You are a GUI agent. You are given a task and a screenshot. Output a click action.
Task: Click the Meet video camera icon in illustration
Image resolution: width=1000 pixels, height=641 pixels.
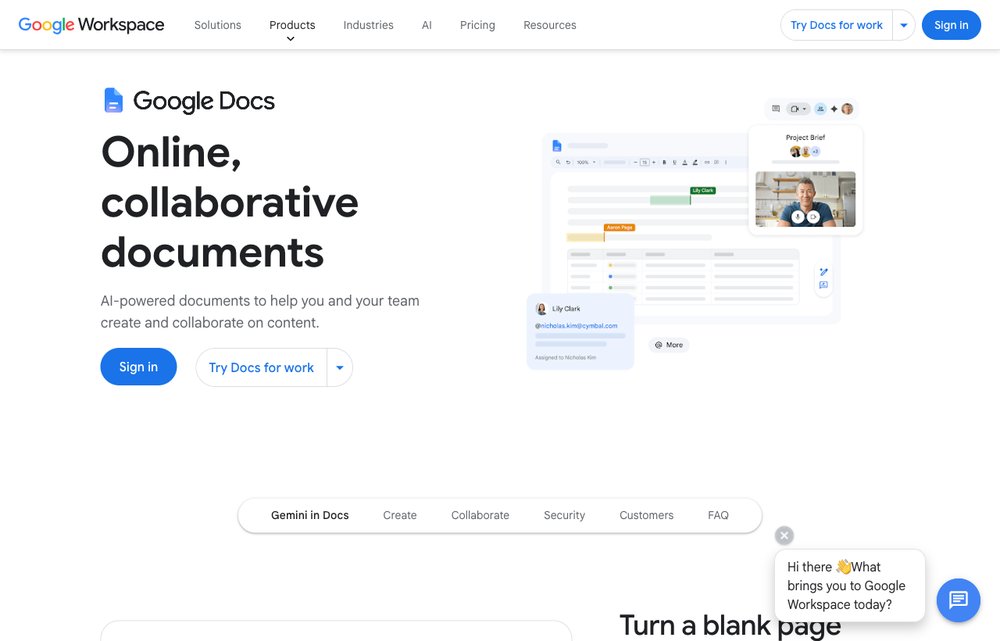(x=795, y=108)
